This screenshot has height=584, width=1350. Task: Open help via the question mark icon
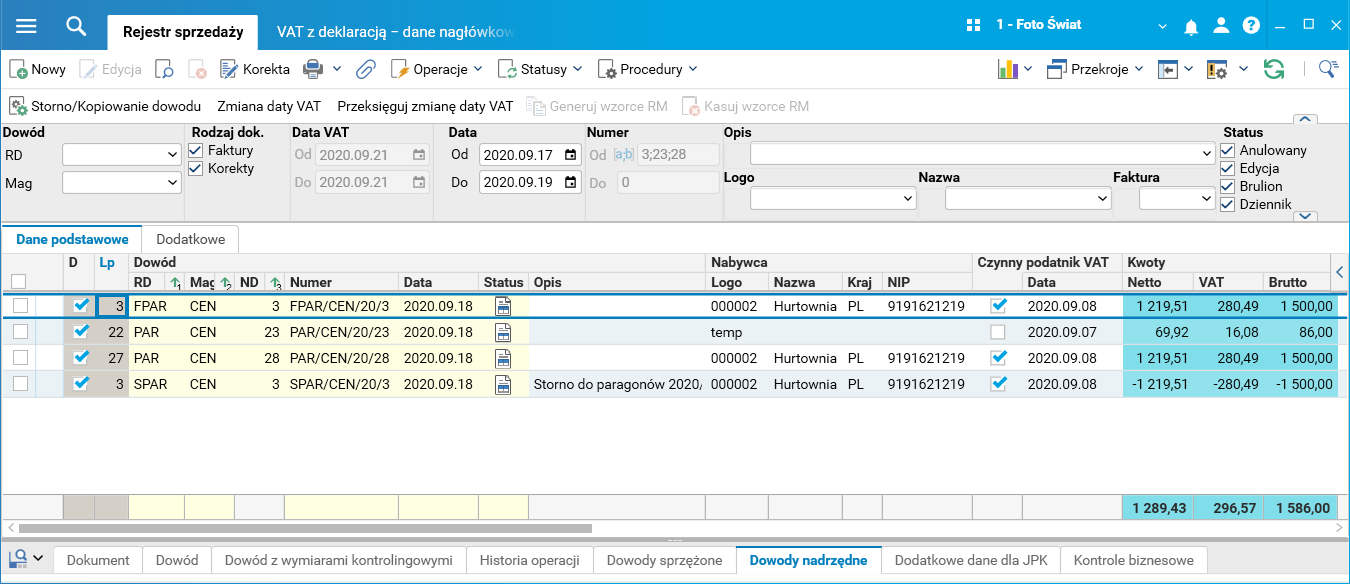click(x=1251, y=25)
